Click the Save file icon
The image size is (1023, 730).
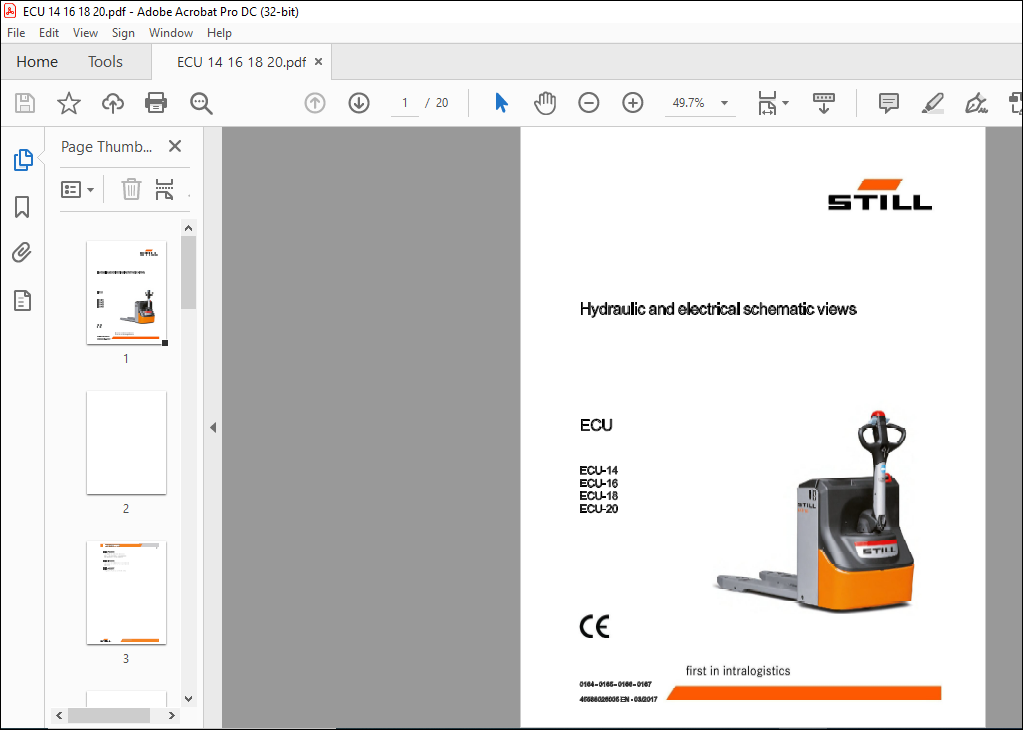tap(25, 103)
